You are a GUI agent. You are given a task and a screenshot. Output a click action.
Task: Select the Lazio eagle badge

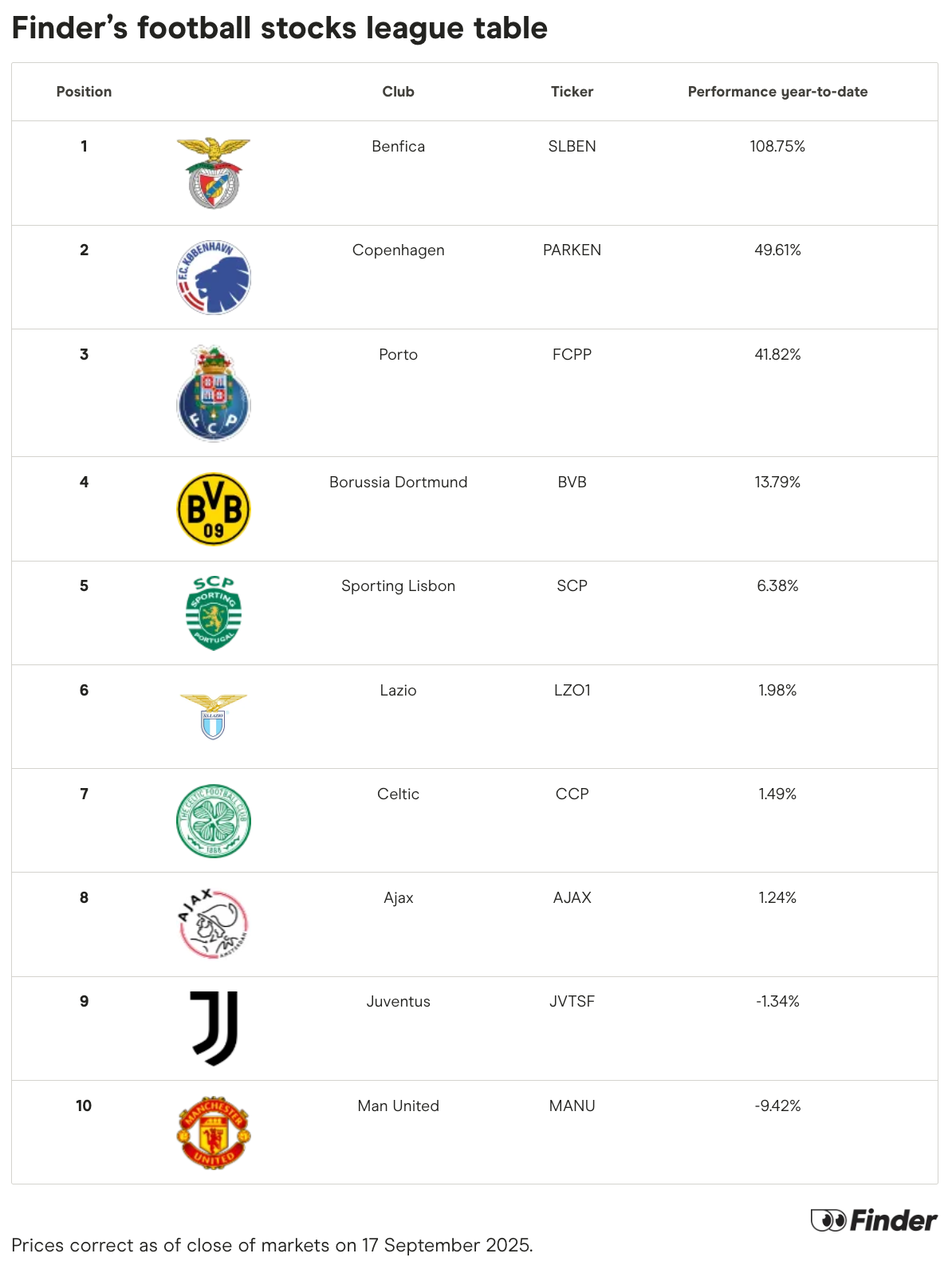point(214,716)
